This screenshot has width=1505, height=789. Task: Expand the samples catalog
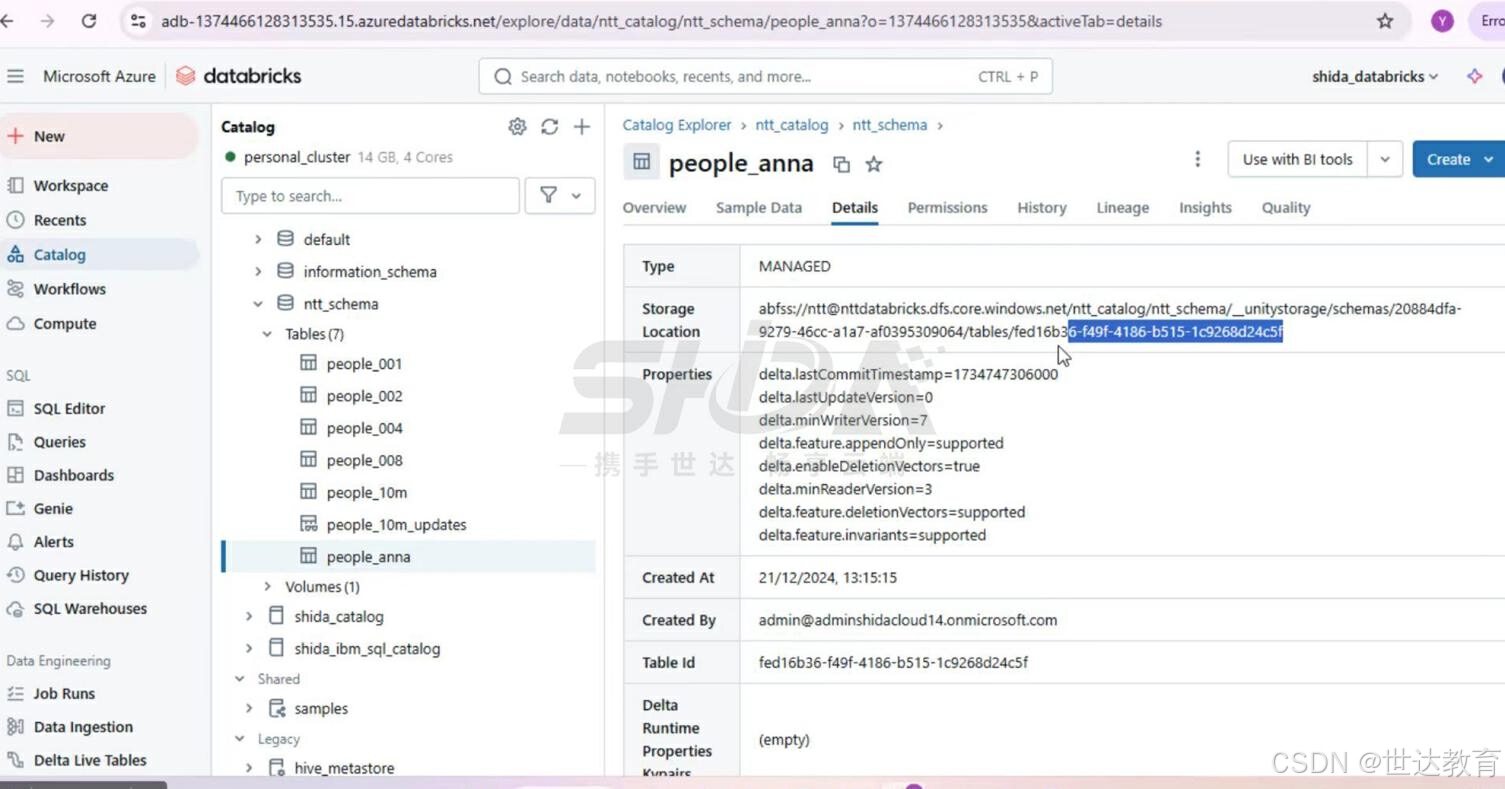coord(249,709)
